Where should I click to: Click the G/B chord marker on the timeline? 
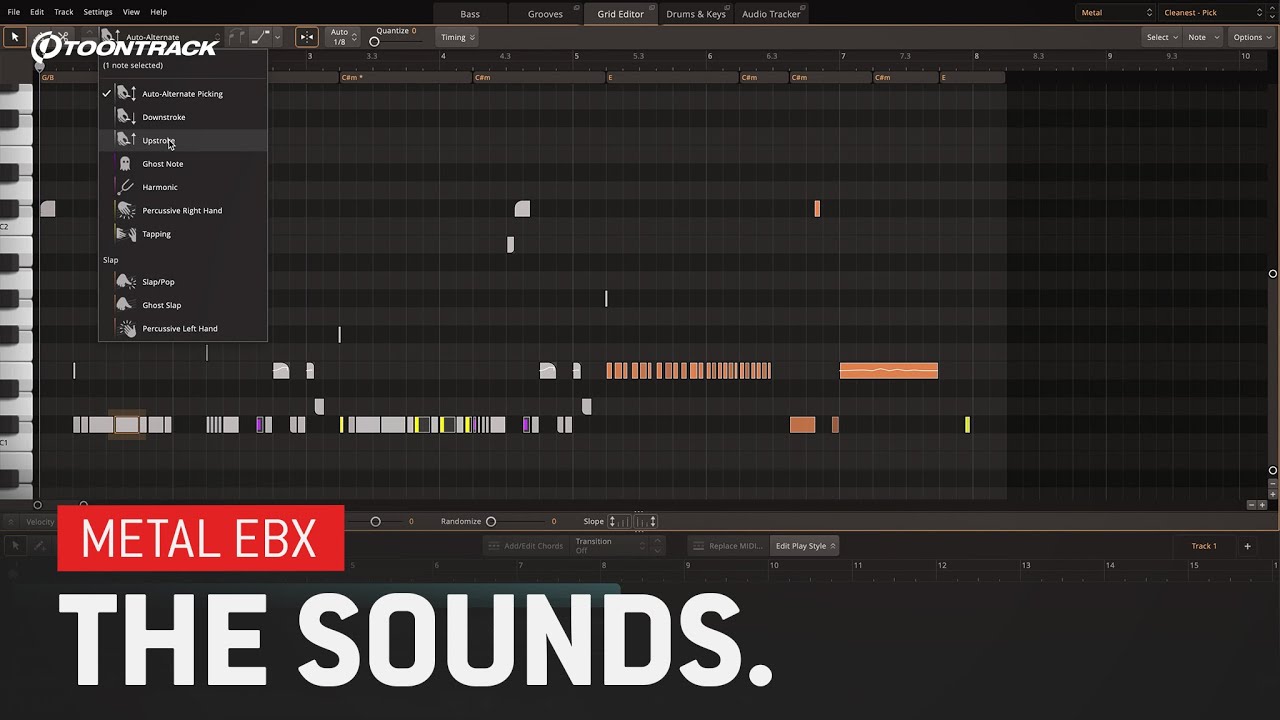point(48,77)
